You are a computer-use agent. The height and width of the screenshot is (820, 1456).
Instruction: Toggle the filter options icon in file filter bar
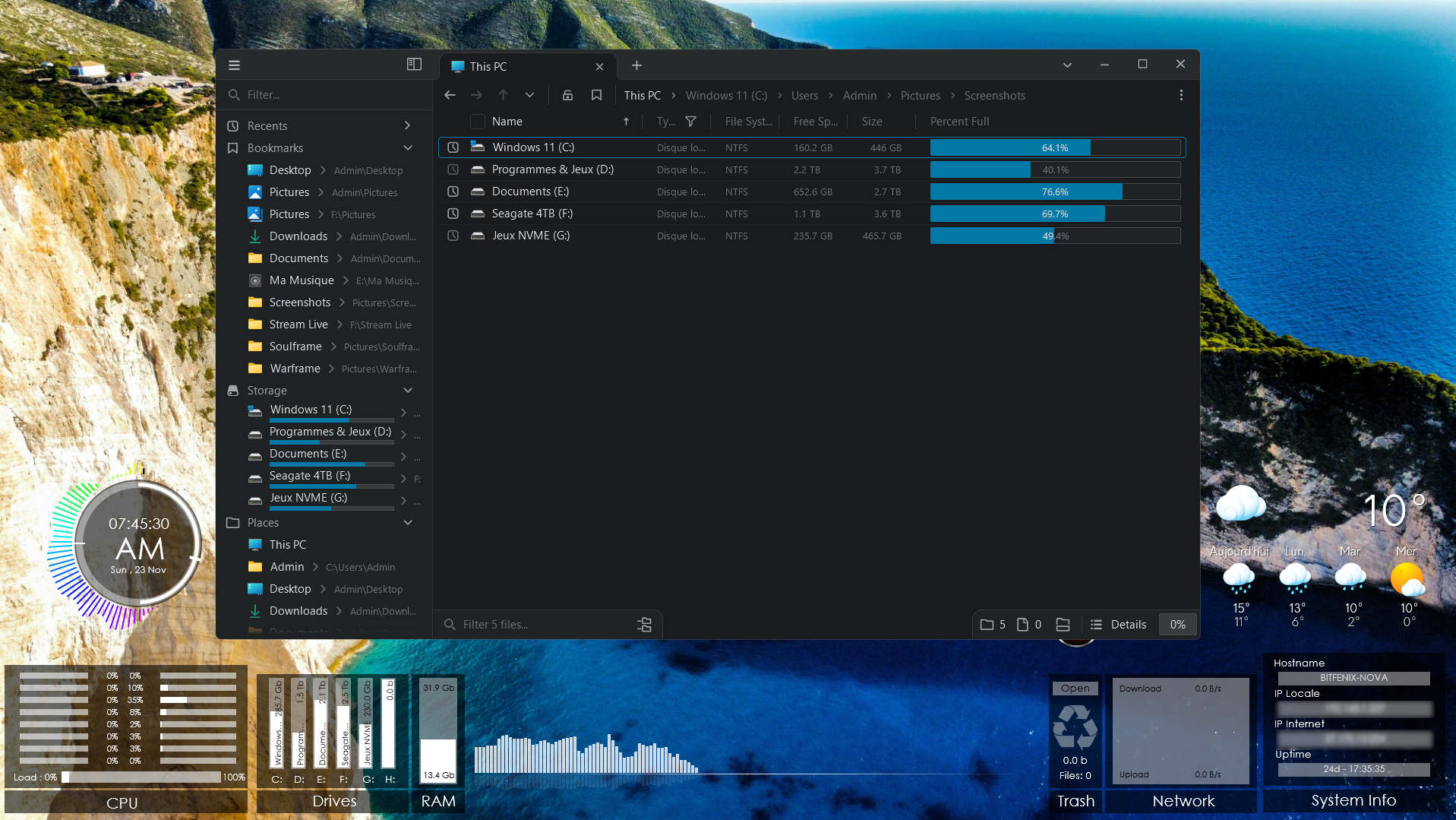pyautogui.click(x=644, y=625)
